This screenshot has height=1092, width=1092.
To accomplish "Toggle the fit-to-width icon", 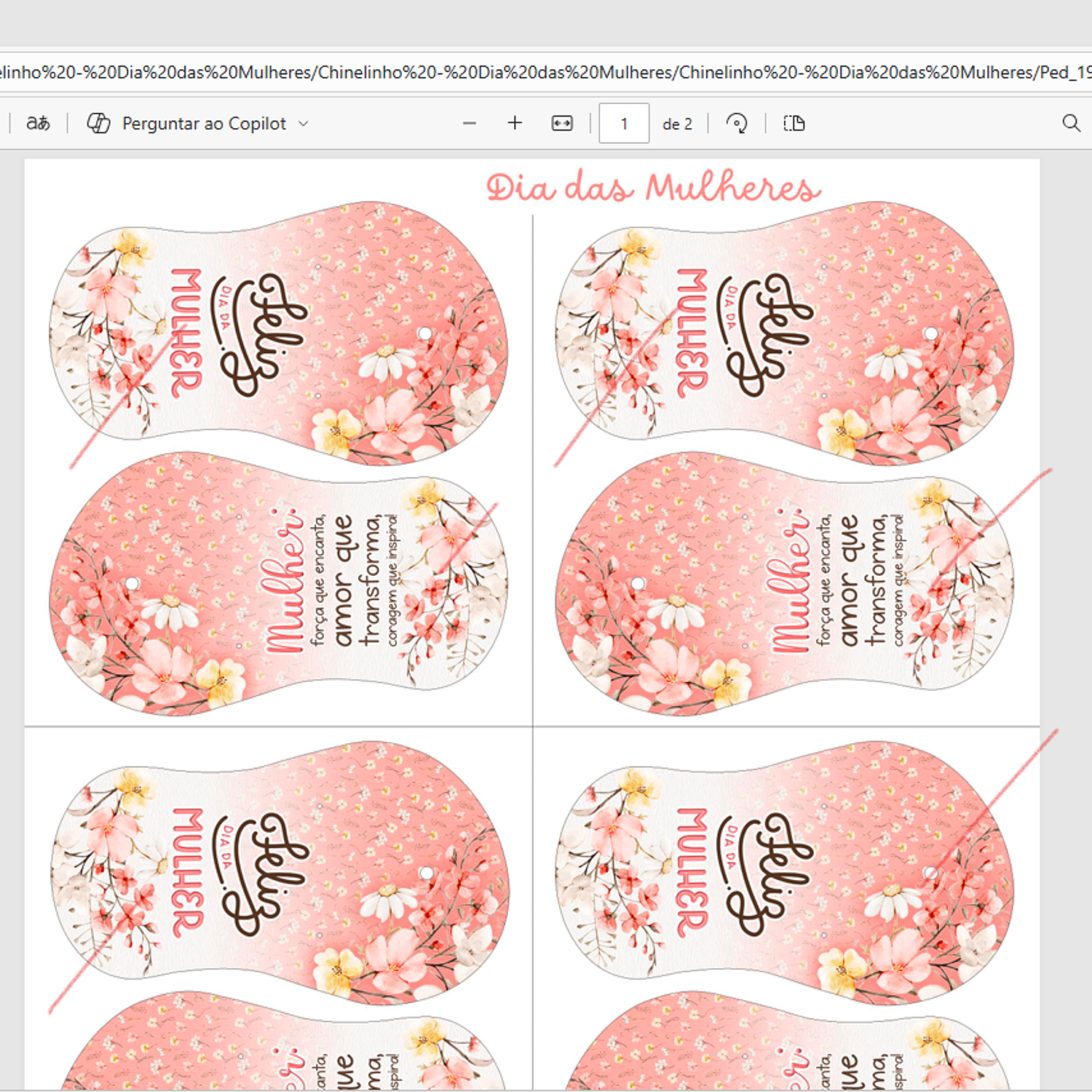I will point(562,124).
